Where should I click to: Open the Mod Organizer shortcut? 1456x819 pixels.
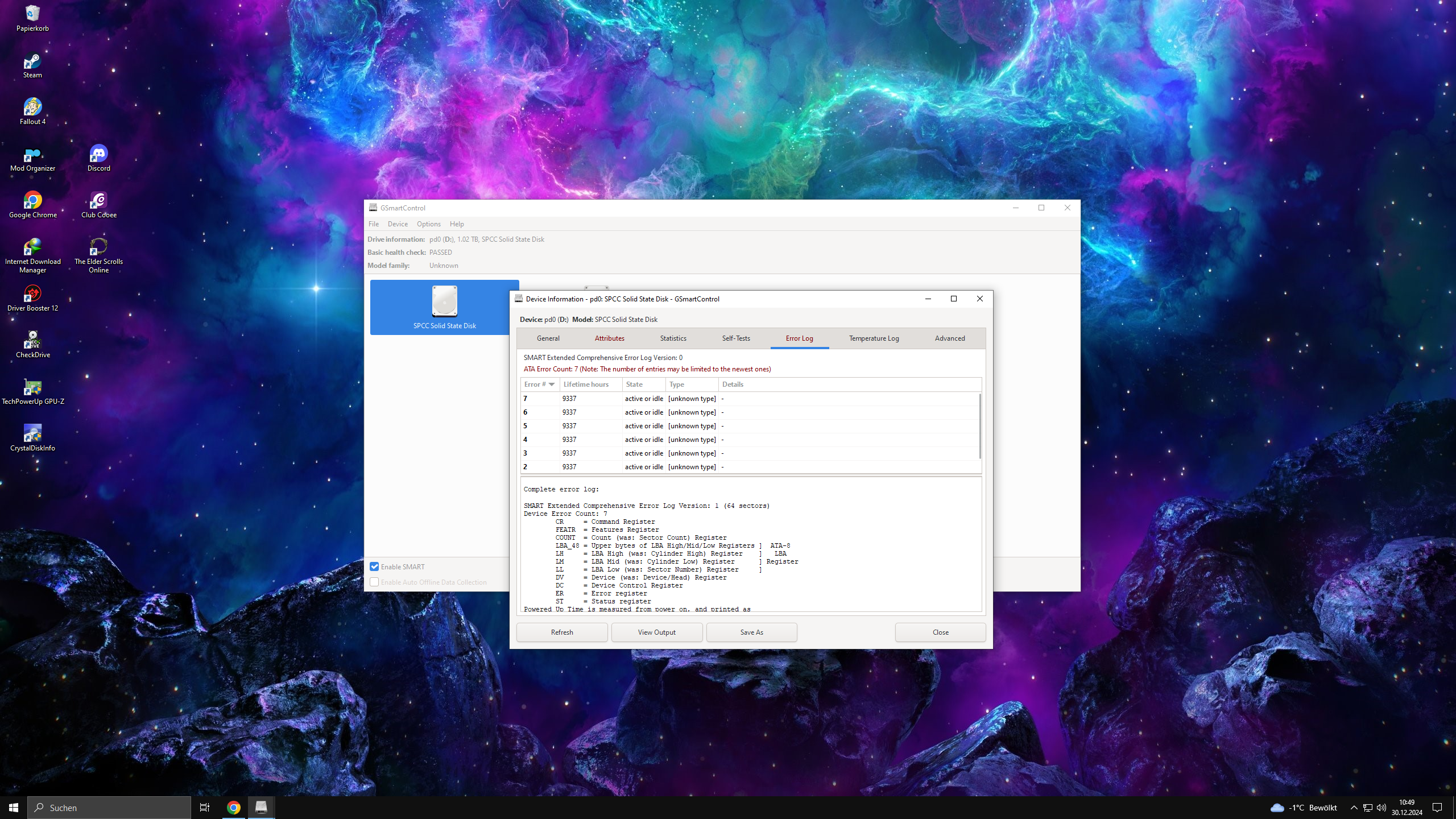[x=32, y=158]
